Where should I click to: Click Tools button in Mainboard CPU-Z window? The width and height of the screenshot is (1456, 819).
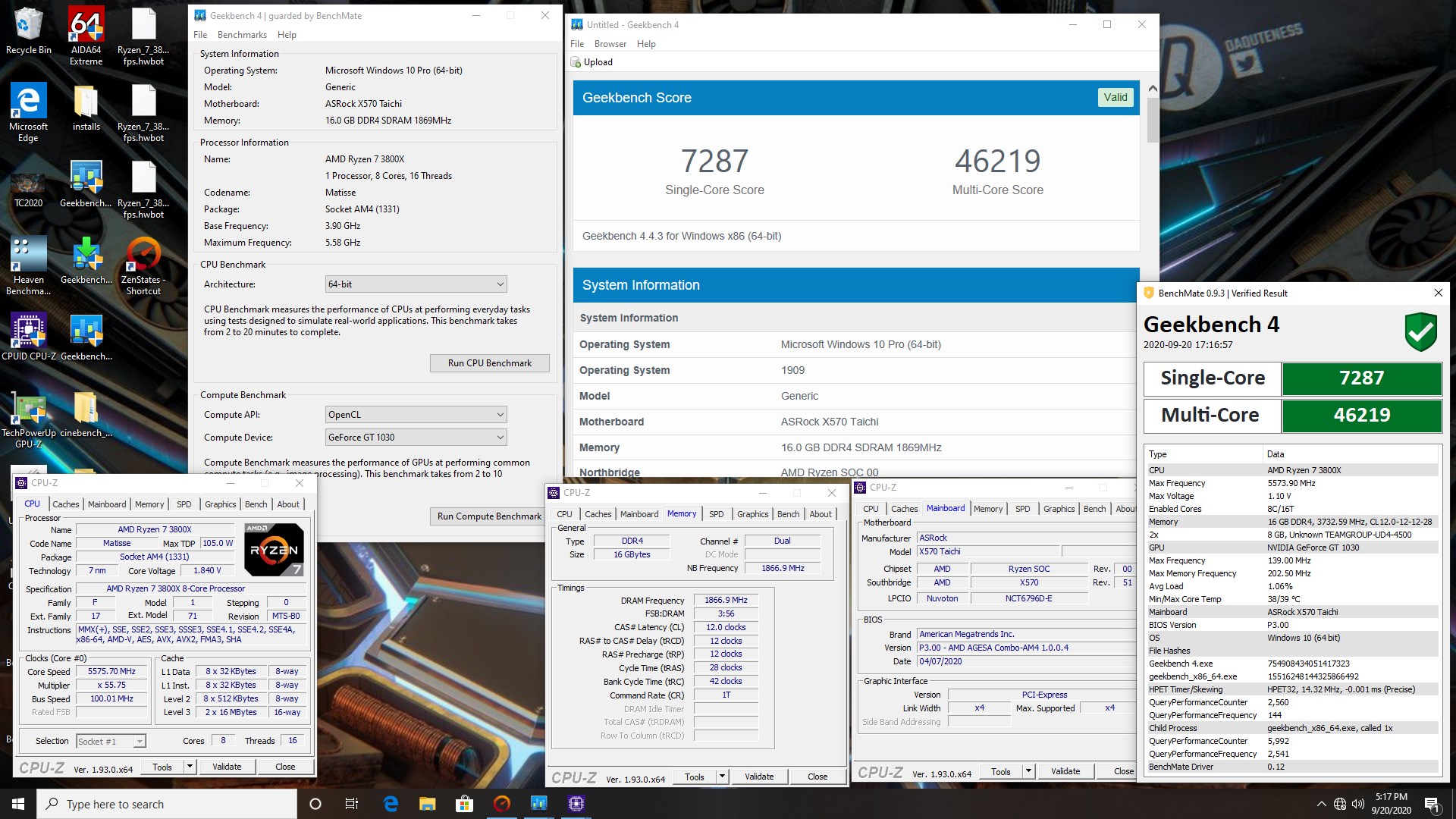click(x=1001, y=772)
